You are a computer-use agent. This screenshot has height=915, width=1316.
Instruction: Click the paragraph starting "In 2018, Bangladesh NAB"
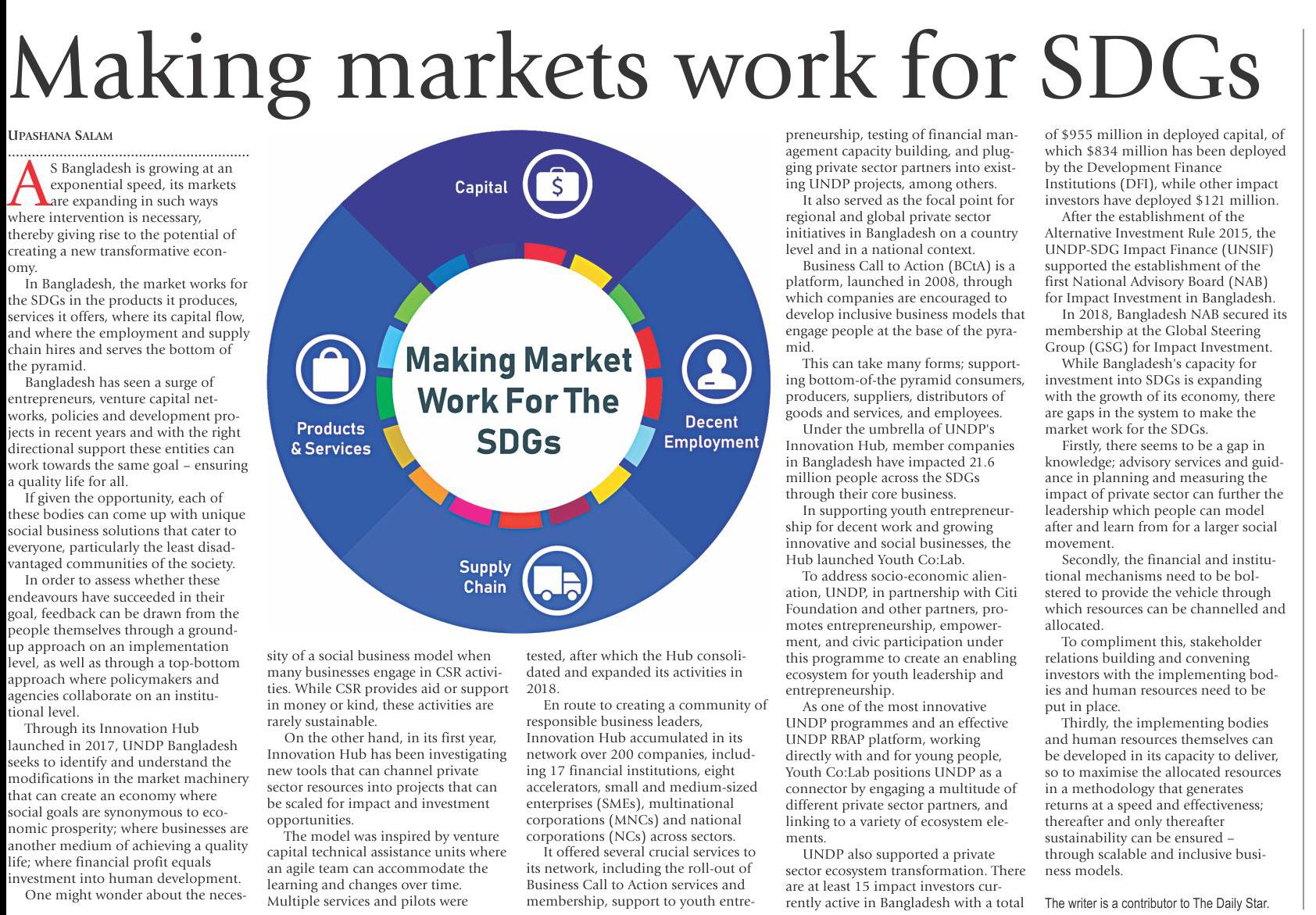point(1164,331)
